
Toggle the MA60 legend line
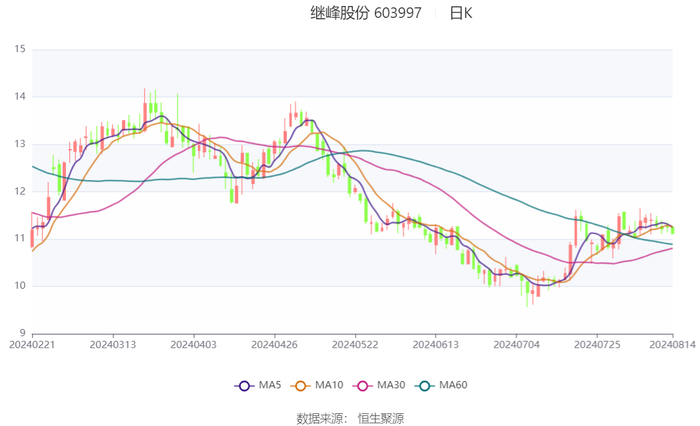(x=441, y=385)
